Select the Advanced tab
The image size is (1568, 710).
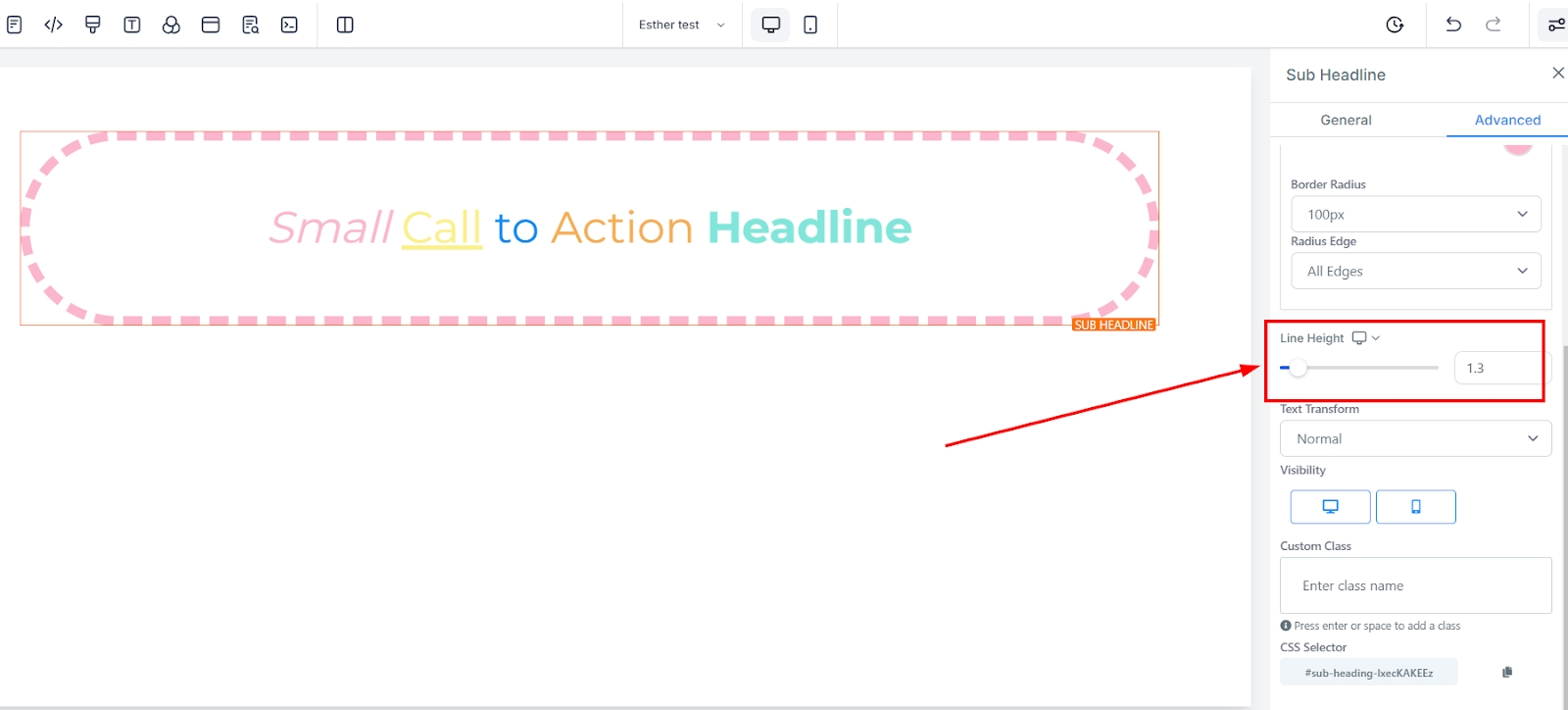[1507, 120]
